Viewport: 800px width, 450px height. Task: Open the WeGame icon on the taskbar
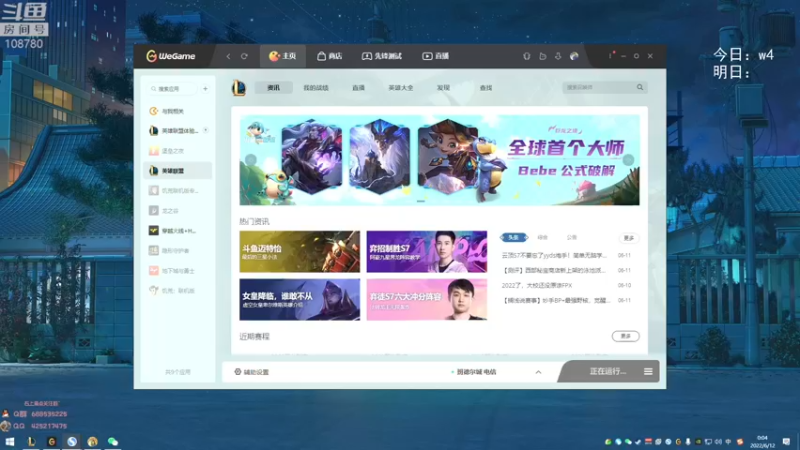coord(52,441)
